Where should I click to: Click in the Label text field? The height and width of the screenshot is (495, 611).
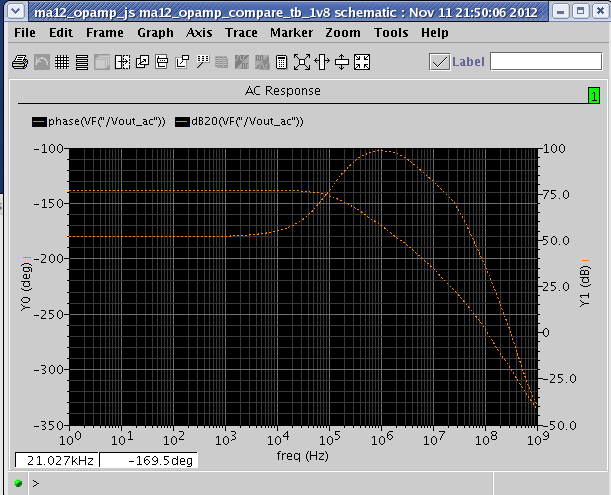pyautogui.click(x=546, y=62)
